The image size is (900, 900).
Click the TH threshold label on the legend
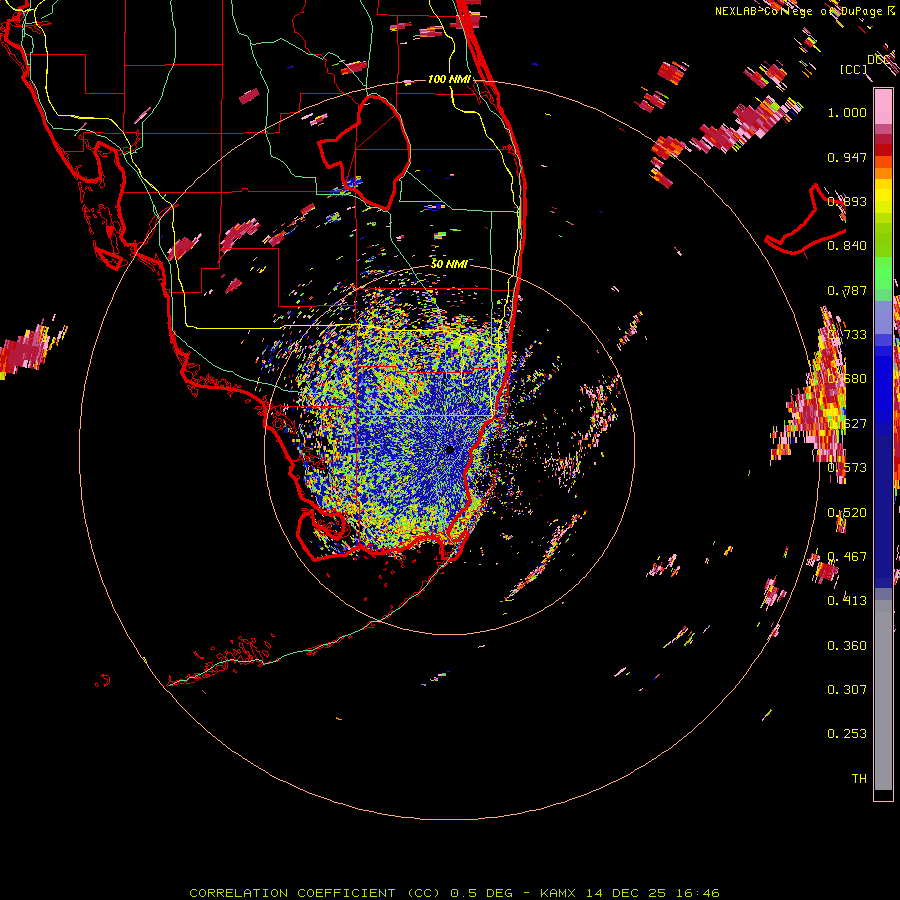(859, 779)
